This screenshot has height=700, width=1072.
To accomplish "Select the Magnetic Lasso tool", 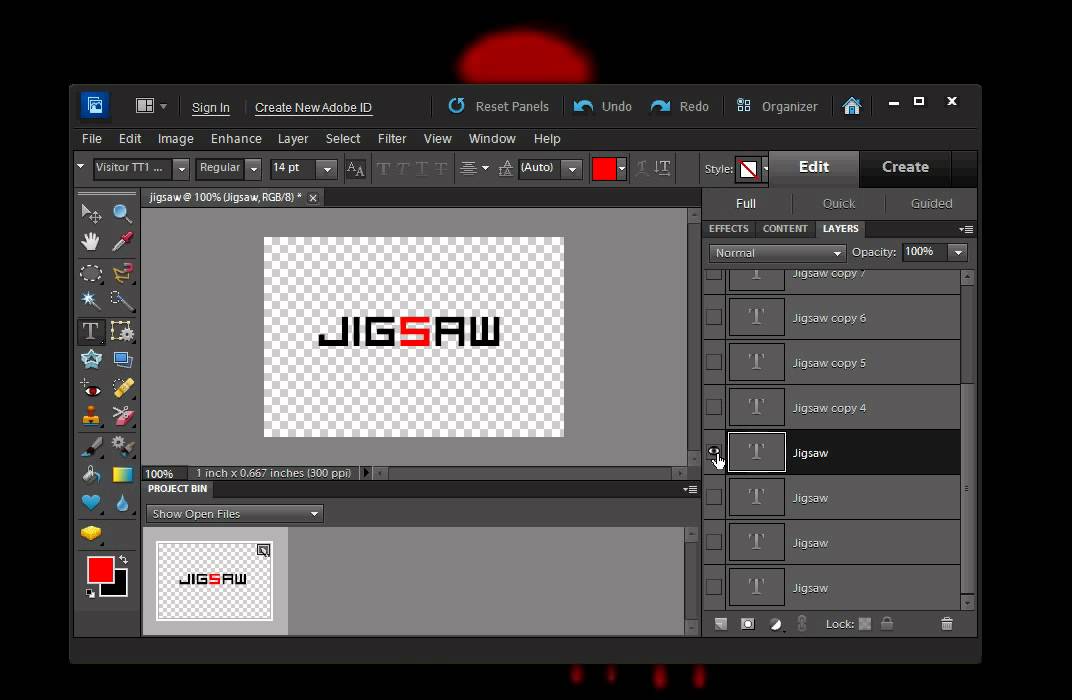I will pos(122,273).
